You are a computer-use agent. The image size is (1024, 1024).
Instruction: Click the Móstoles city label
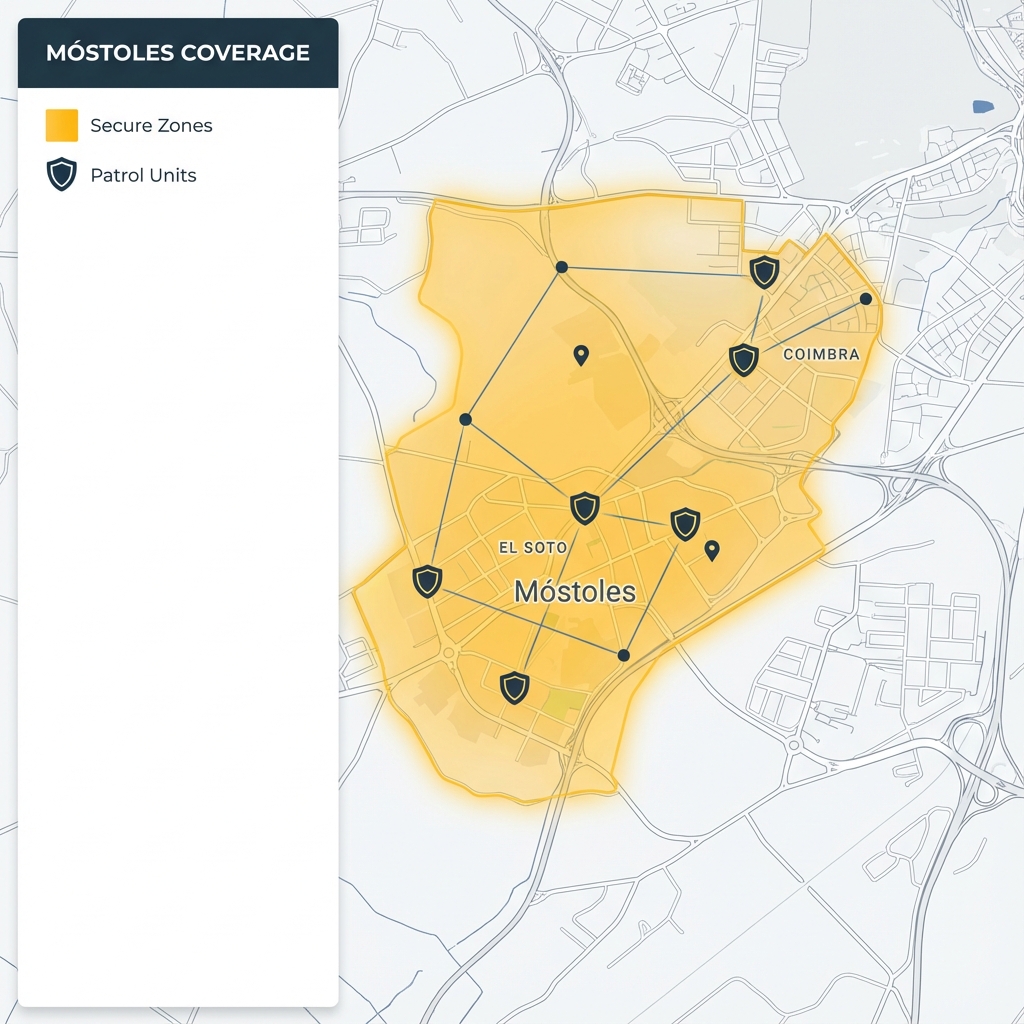point(574,592)
